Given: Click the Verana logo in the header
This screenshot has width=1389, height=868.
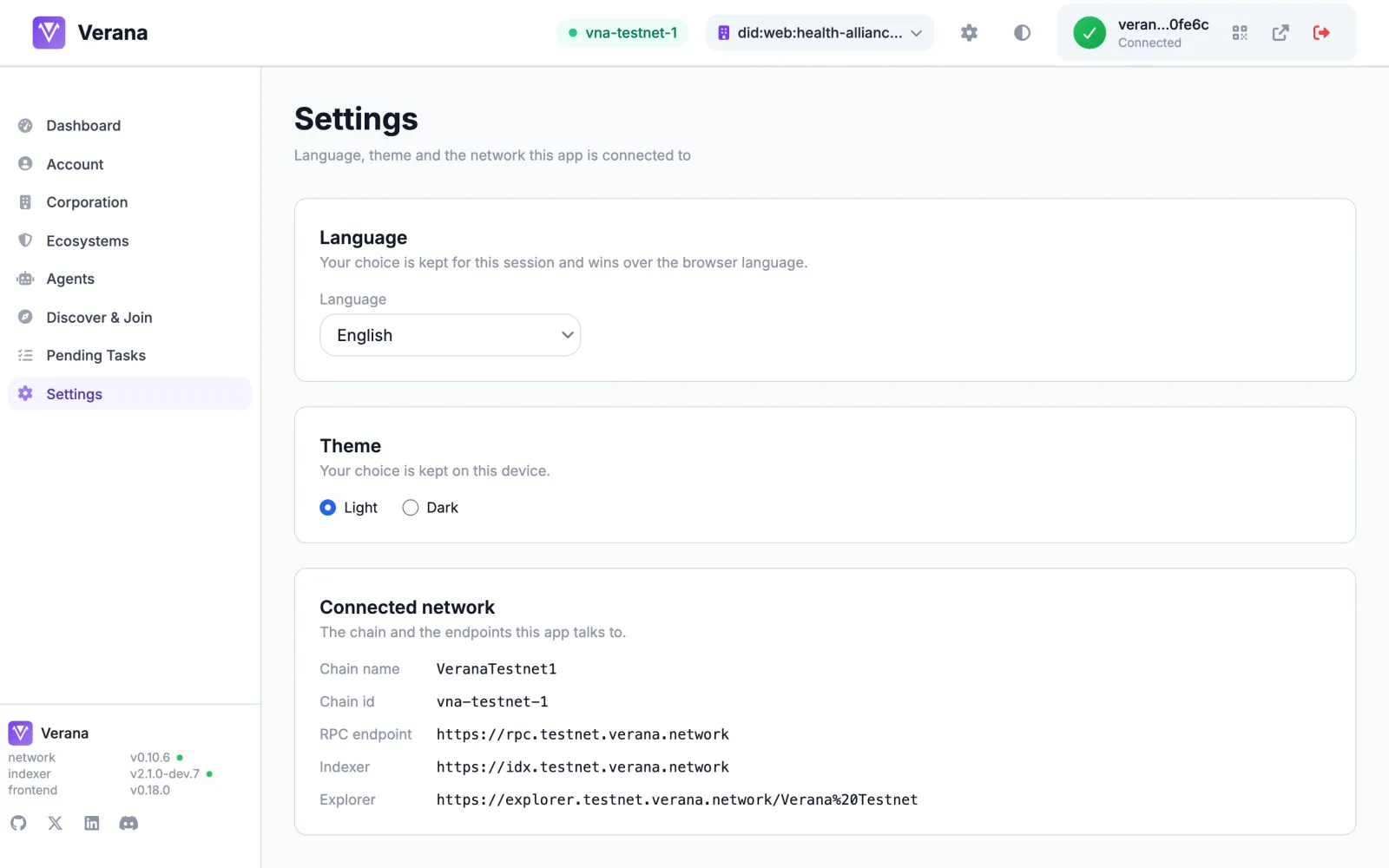Looking at the screenshot, I should (49, 33).
